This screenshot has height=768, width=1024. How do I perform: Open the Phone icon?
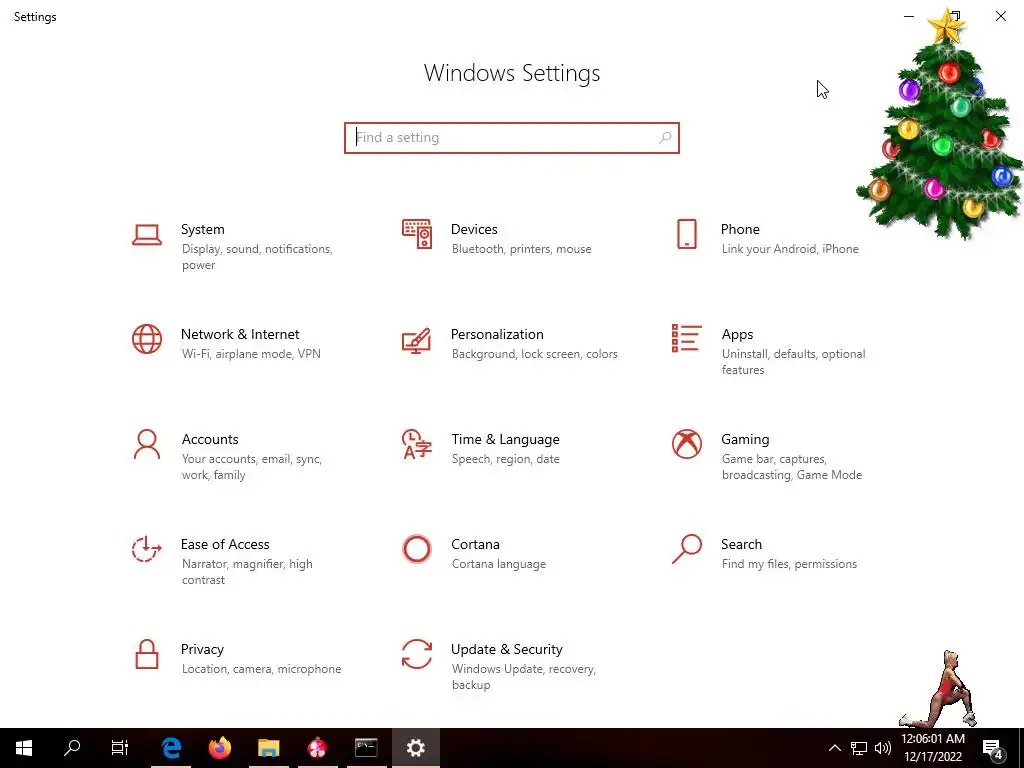[x=686, y=234]
